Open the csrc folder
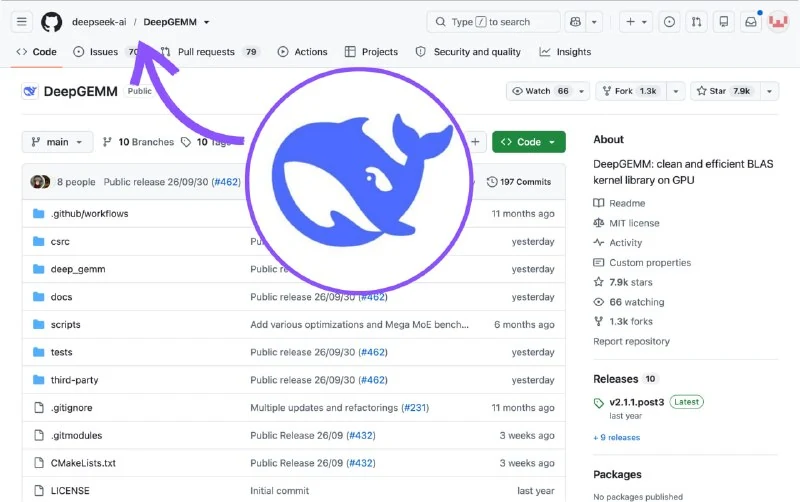The height and width of the screenshot is (502, 800). [x=60, y=241]
